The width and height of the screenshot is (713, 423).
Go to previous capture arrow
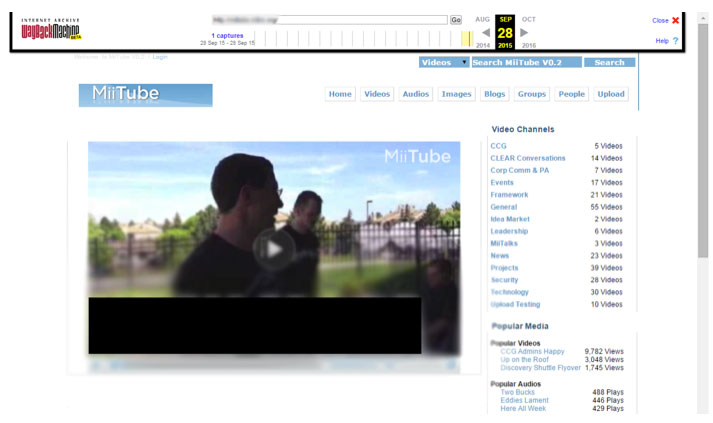pos(486,33)
